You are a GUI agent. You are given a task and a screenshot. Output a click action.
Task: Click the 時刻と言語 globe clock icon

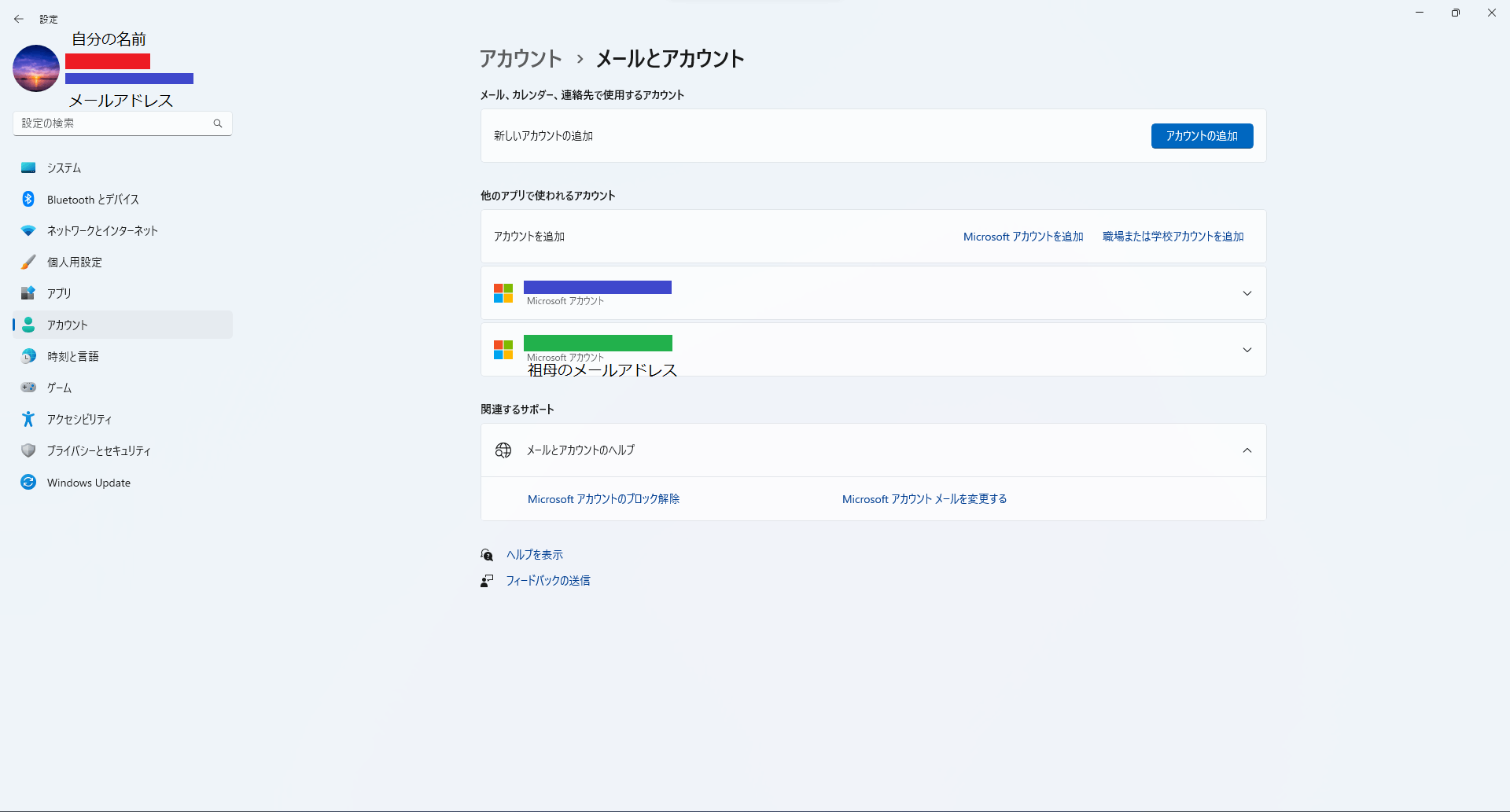(x=28, y=356)
